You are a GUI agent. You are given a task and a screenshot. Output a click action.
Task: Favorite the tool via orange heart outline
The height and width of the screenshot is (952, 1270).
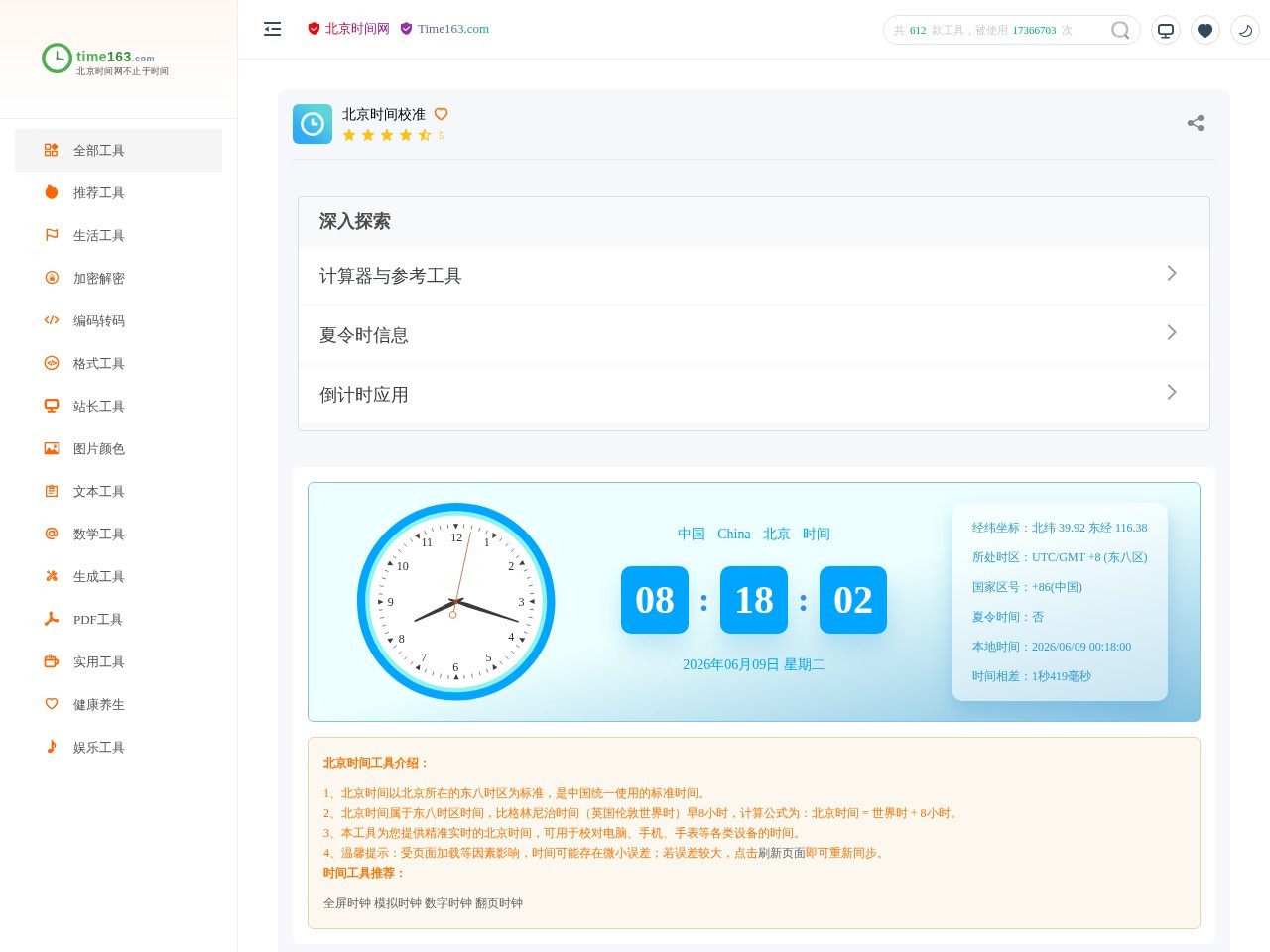coord(442,114)
